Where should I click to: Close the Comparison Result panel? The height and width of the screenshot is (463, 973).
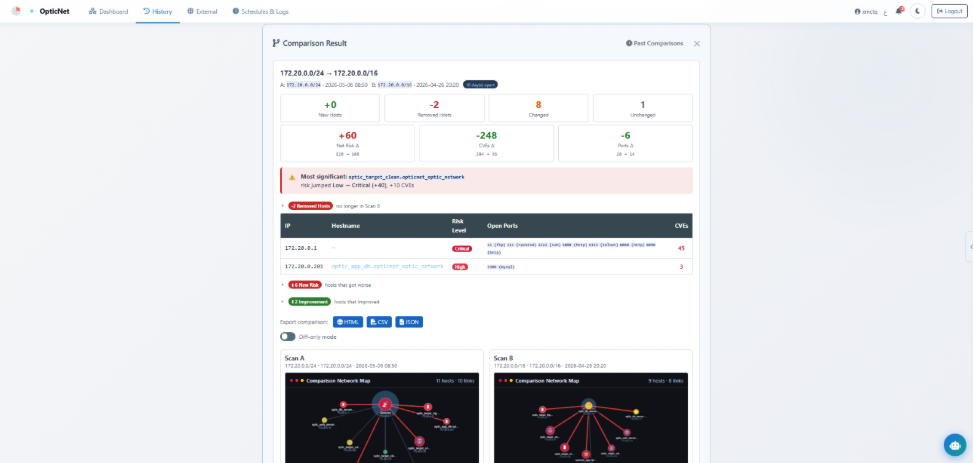[x=697, y=43]
